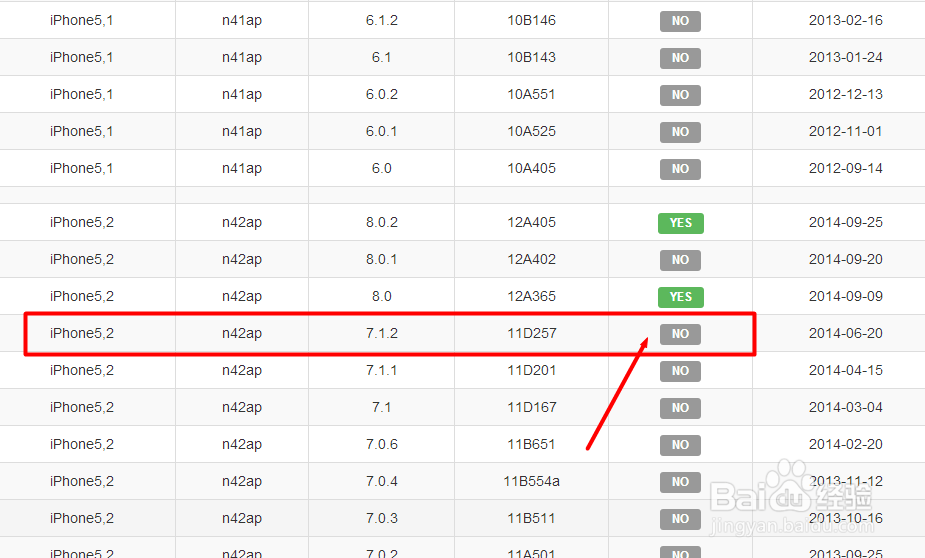Screen dimensions: 925x558
Task: Select version cell 8.0.2
Action: pos(382,222)
